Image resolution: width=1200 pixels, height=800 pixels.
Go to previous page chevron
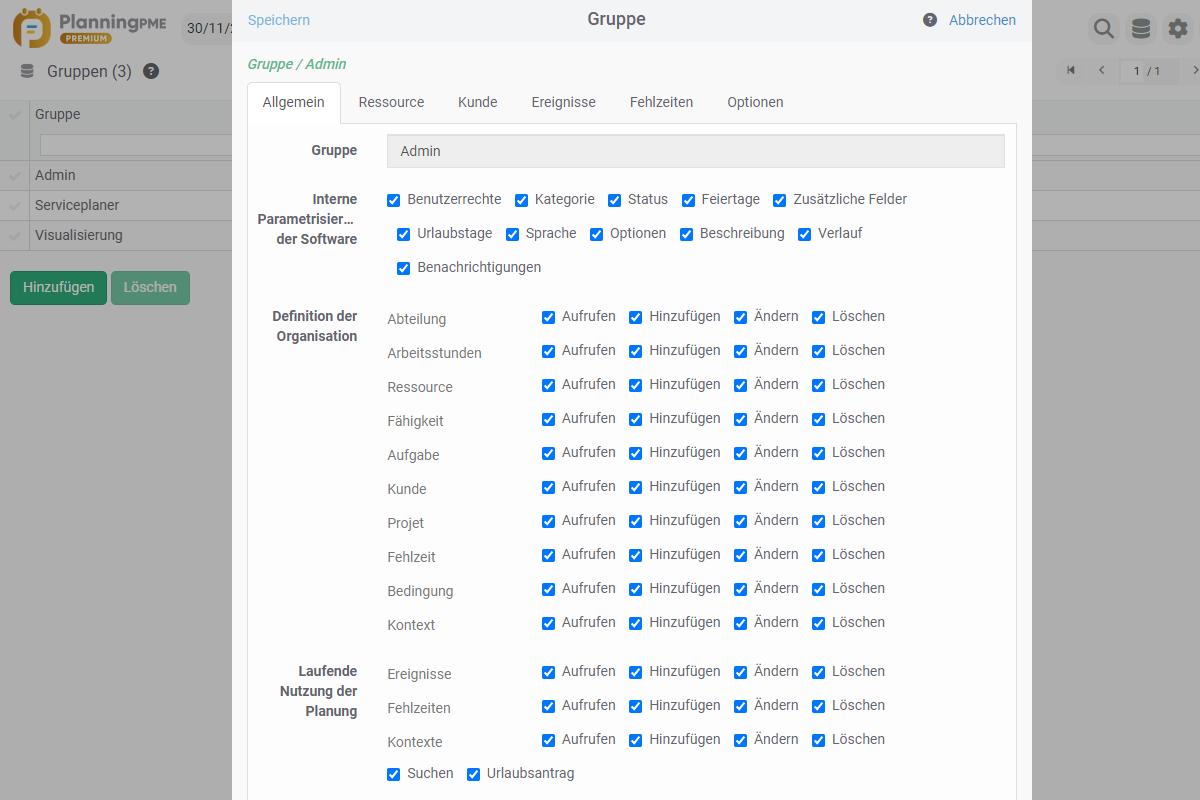(1102, 70)
